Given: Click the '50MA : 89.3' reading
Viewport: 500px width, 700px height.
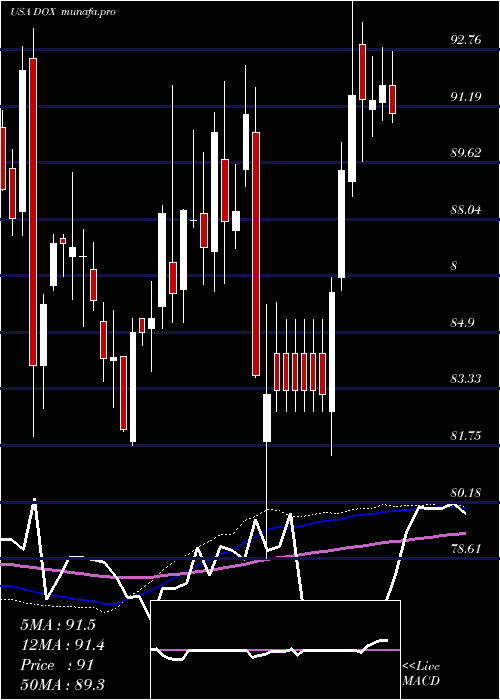Looking at the screenshot, I should (62, 684).
